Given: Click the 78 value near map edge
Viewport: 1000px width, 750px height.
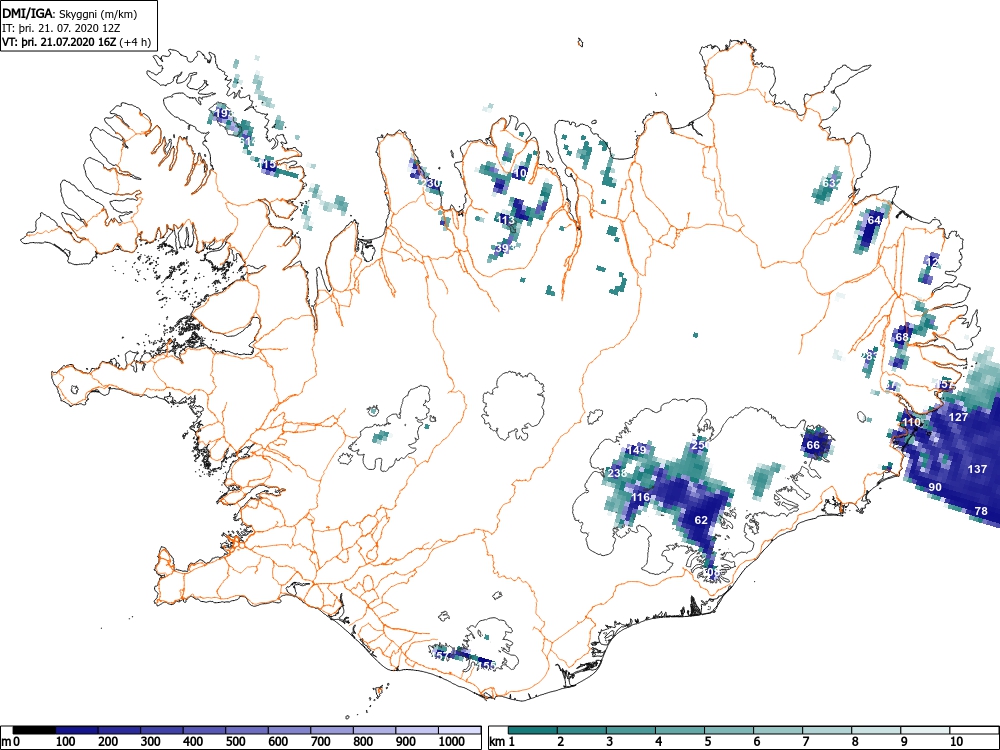Looking at the screenshot, I should pos(981,511).
